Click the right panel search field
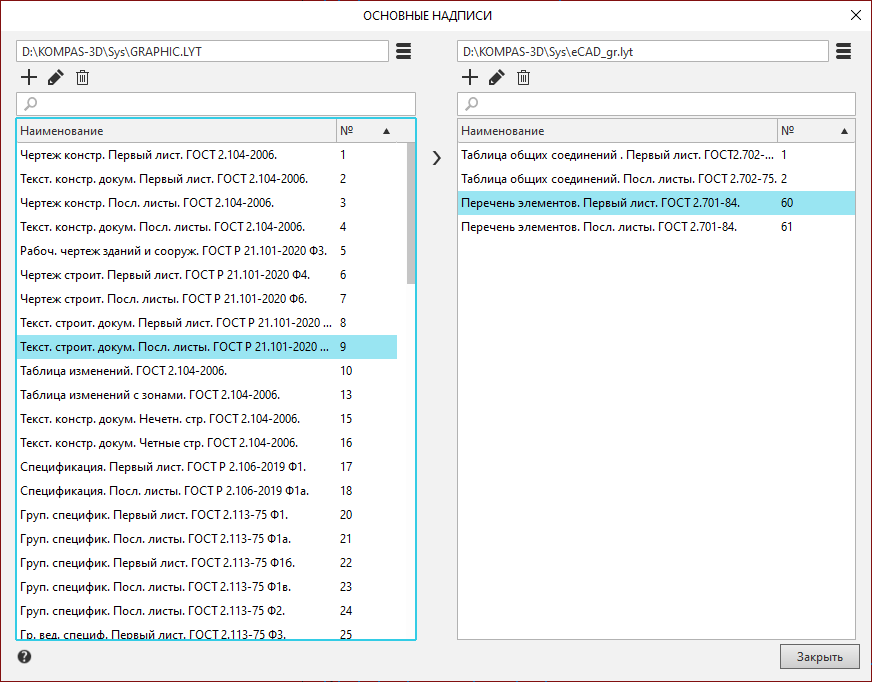Viewport: 872px width, 682px height. click(656, 104)
